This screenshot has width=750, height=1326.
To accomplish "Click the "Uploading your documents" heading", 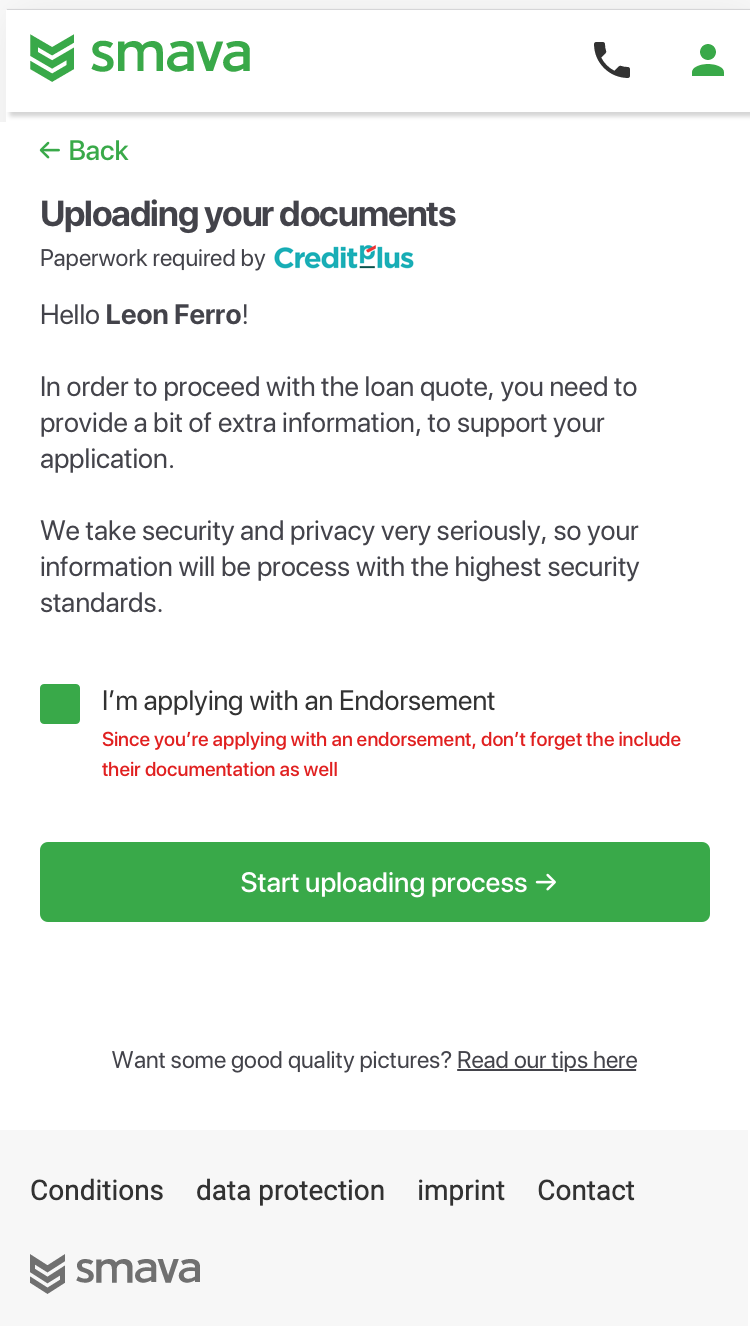I will [x=248, y=214].
